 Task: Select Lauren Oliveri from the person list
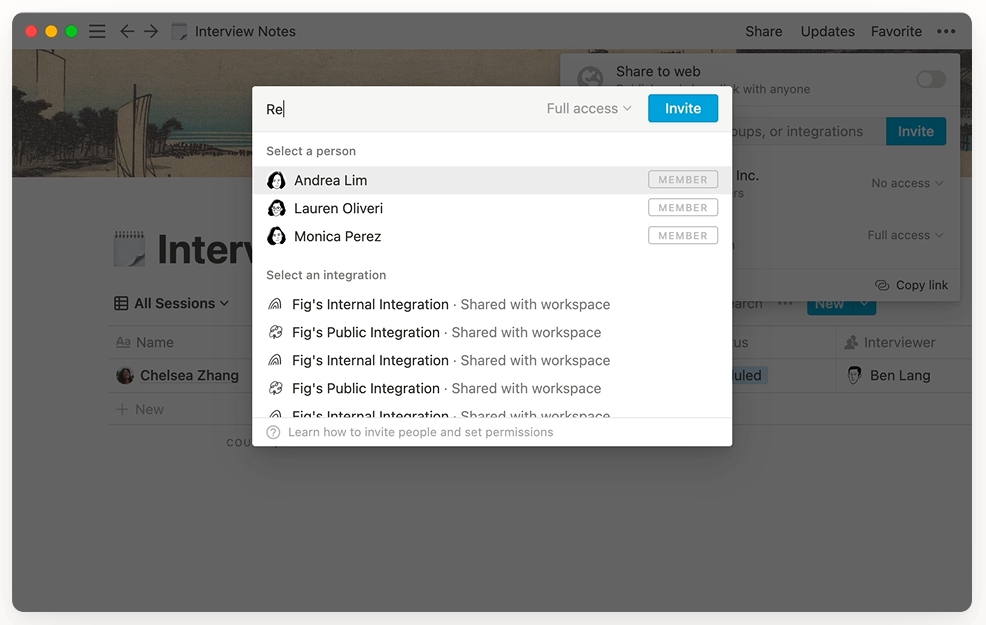point(492,208)
